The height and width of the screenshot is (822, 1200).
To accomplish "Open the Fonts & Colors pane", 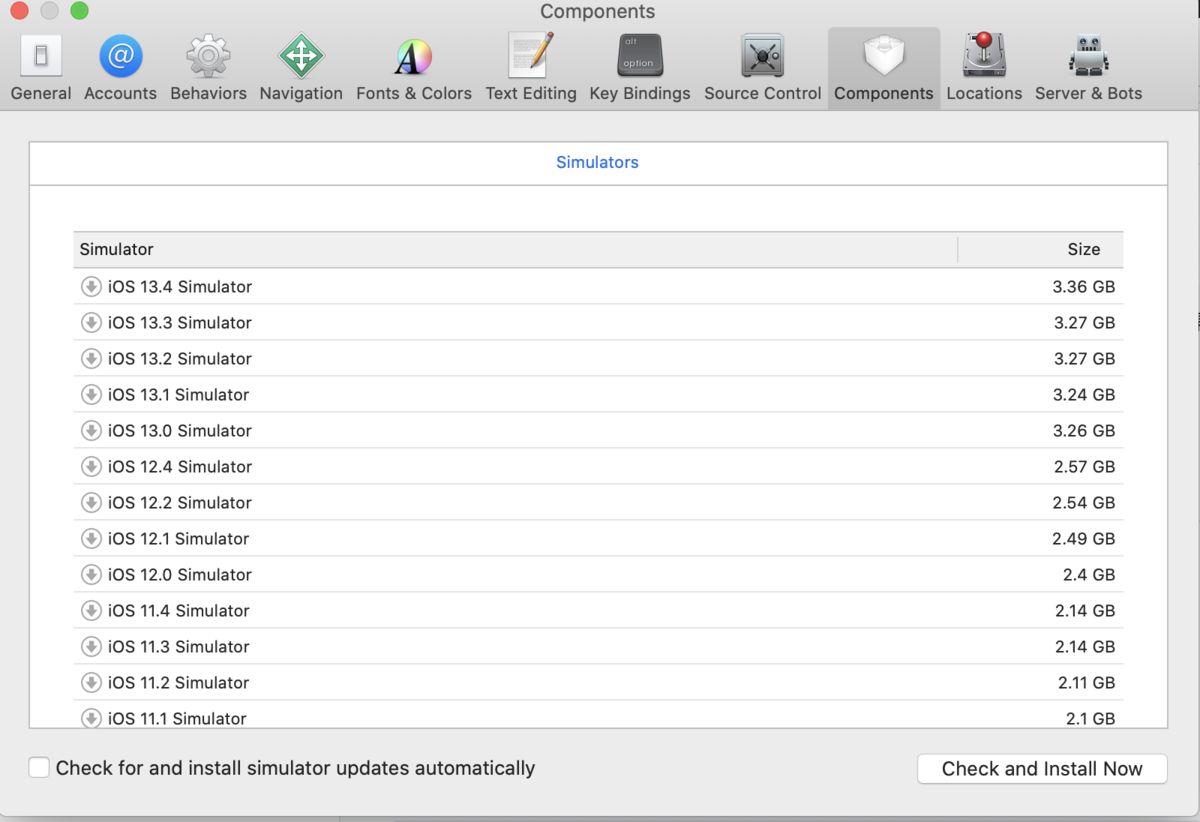I will 414,67.
